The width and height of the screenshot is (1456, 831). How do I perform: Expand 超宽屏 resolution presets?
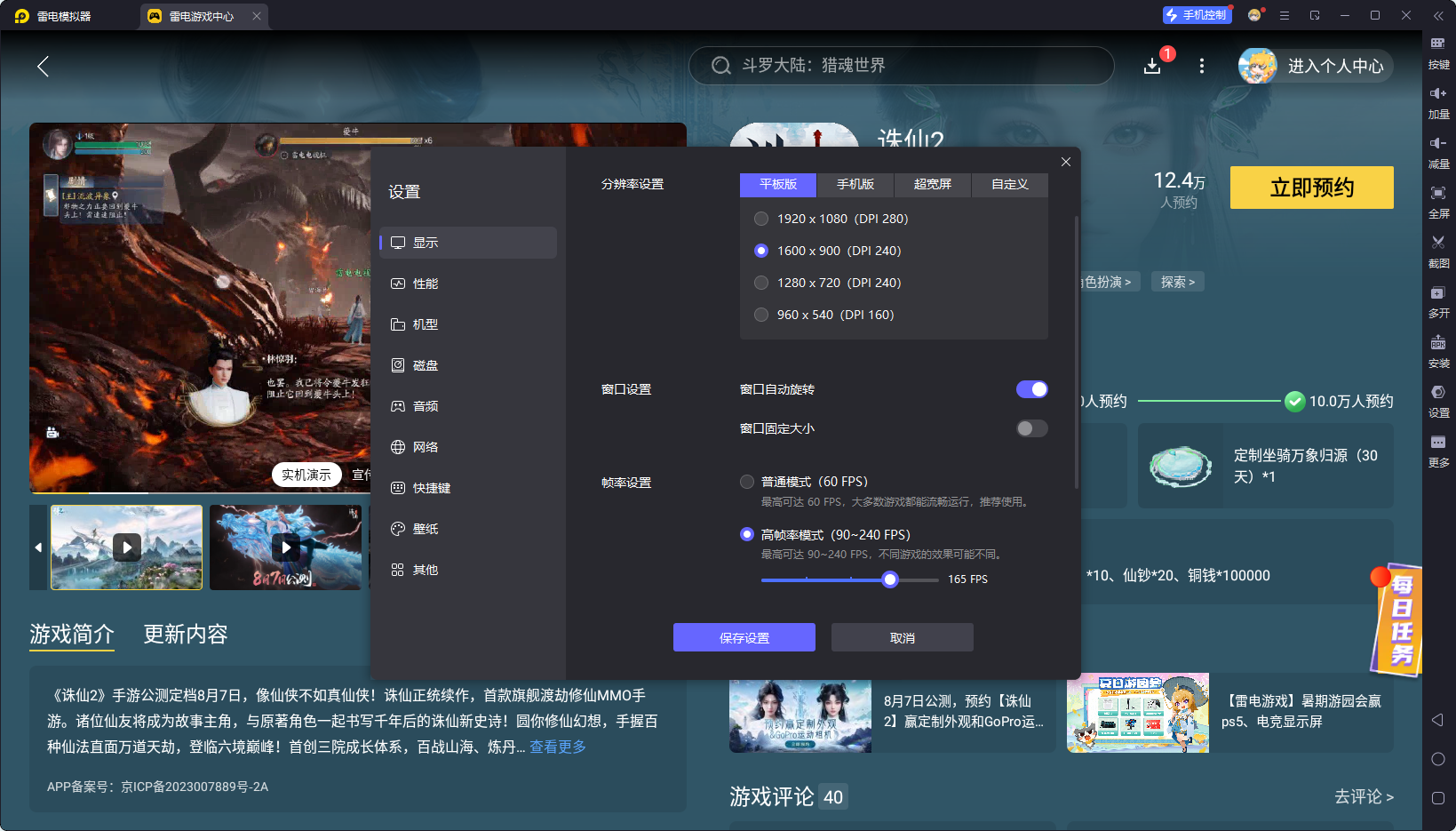(931, 185)
